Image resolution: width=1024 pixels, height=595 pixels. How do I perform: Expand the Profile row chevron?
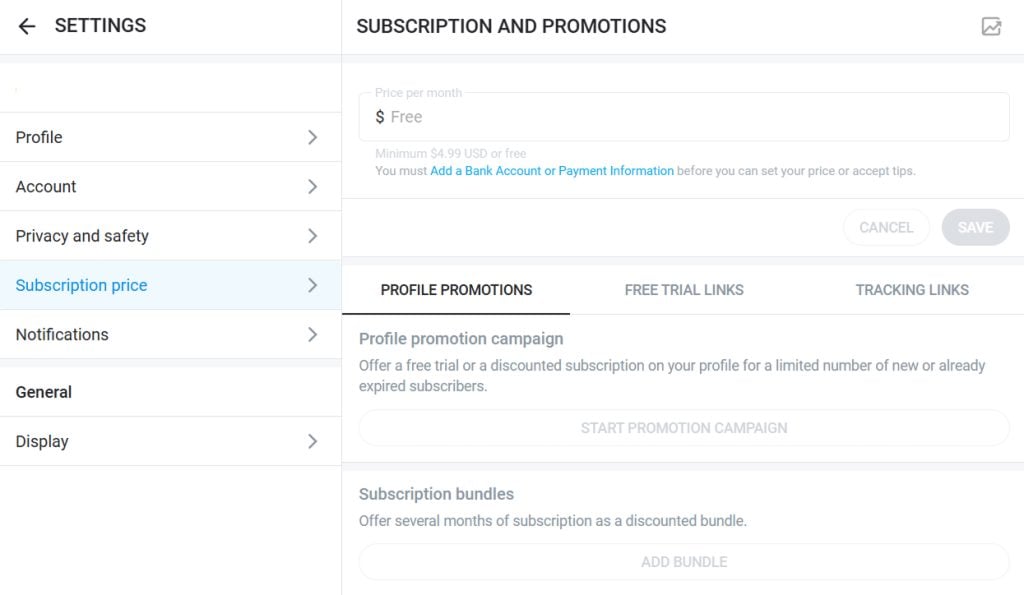click(x=312, y=137)
